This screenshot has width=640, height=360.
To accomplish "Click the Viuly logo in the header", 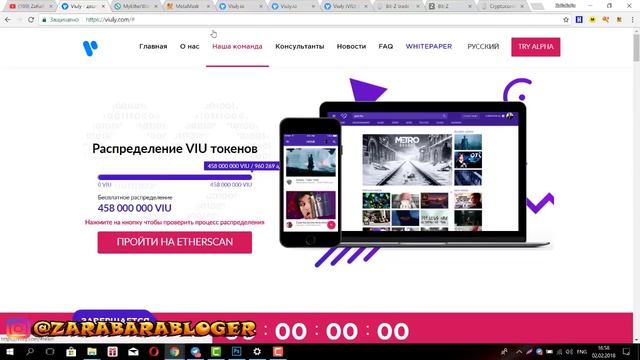I will 90,48.
